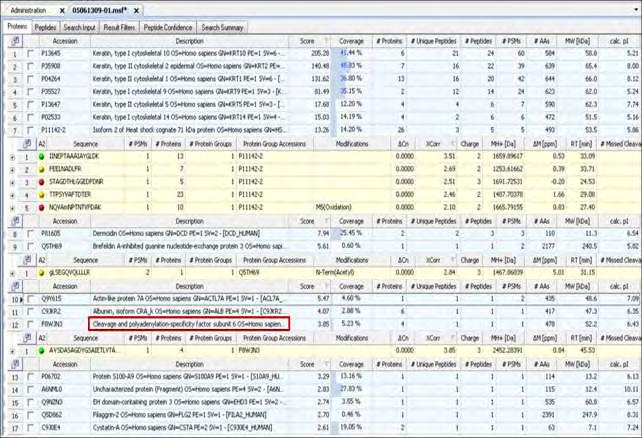642x438 pixels.
Task: Check the box for Cystatin-A protein
Action: (30, 427)
